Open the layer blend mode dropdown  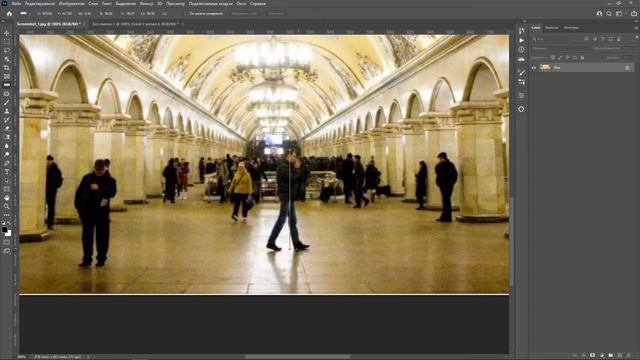(x=558, y=49)
